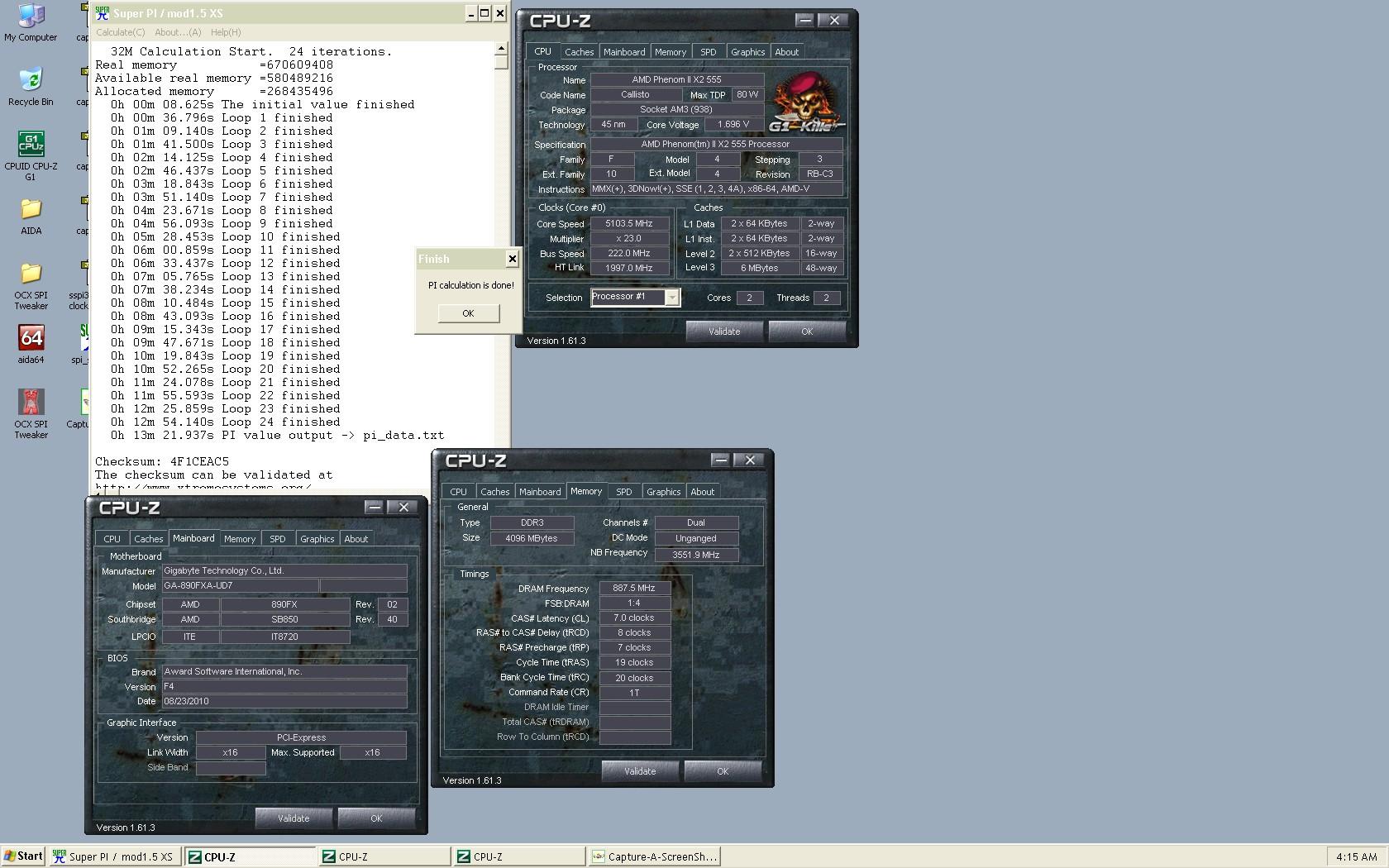The width and height of the screenshot is (1389, 868).
Task: Open Graphics tab in Memory CPU-Z window
Action: tap(663, 491)
